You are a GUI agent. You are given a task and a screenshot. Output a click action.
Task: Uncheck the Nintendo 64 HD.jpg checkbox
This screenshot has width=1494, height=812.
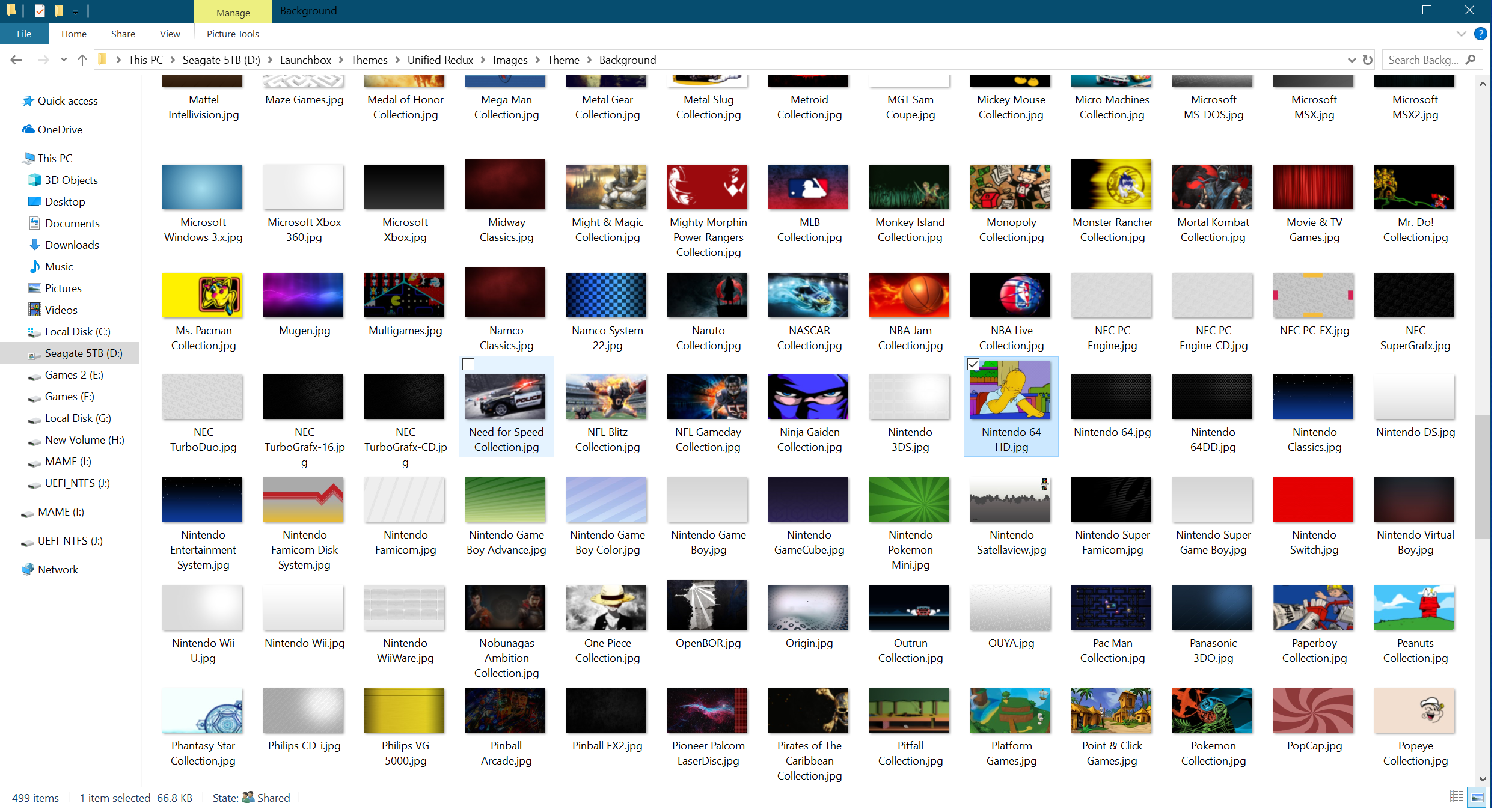[x=973, y=364]
